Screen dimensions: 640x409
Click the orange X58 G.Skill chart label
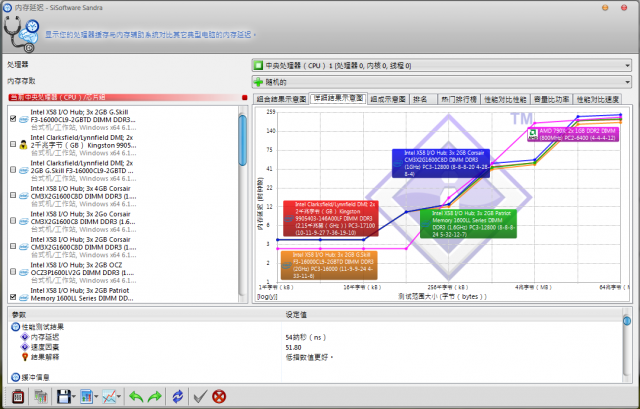(x=329, y=265)
